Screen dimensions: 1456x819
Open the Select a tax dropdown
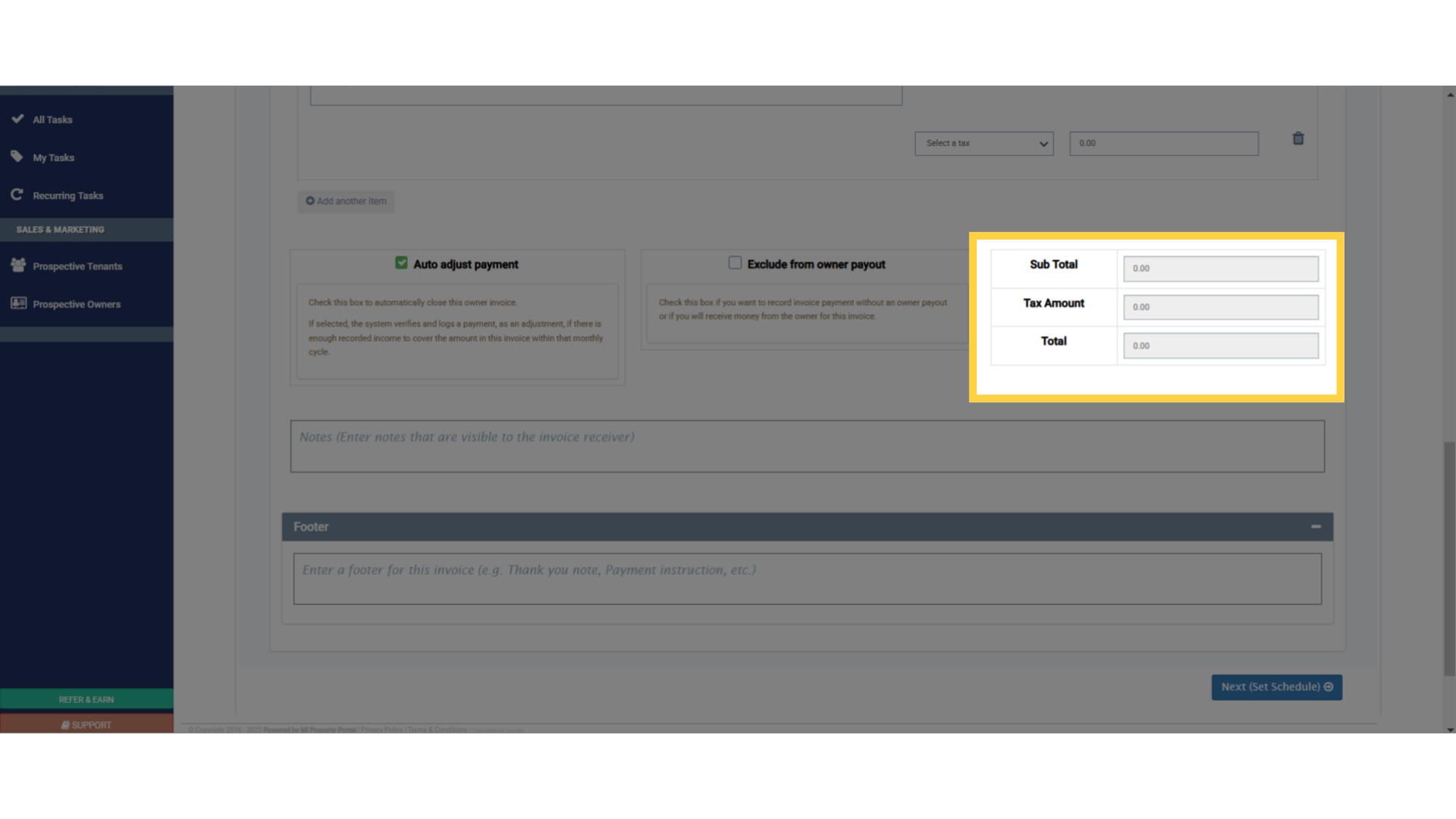(984, 143)
